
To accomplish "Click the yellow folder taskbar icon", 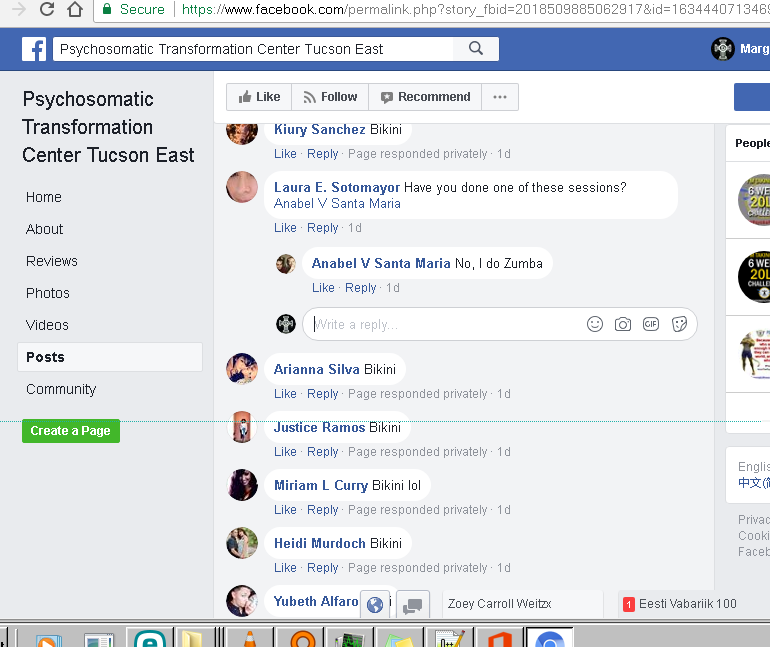I will 192,637.
